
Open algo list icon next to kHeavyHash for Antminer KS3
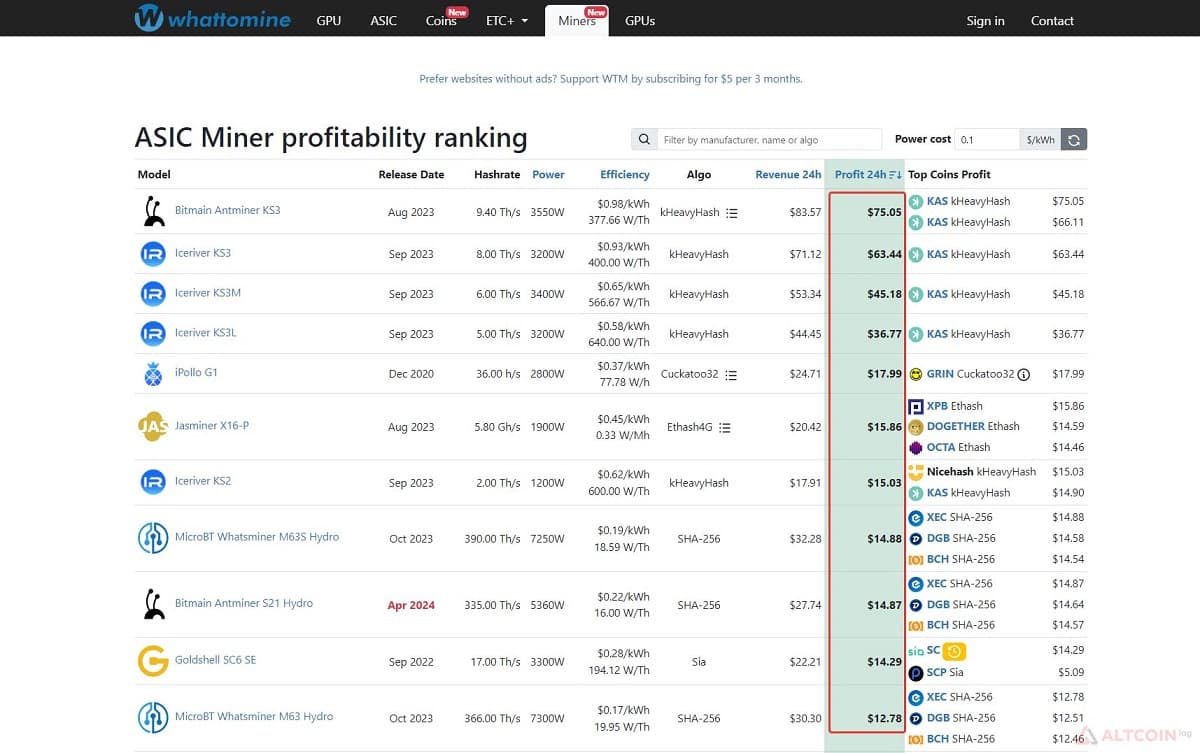[x=732, y=213]
